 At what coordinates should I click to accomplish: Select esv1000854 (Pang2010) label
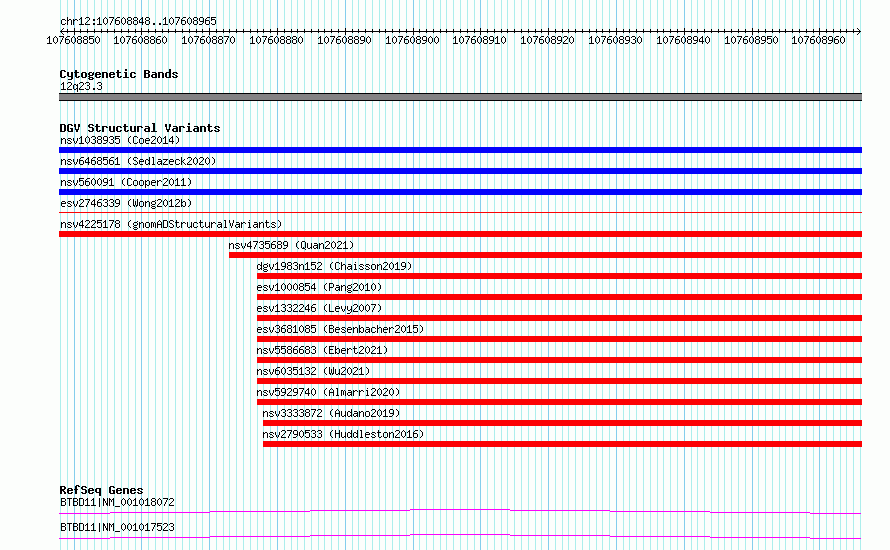tap(319, 287)
